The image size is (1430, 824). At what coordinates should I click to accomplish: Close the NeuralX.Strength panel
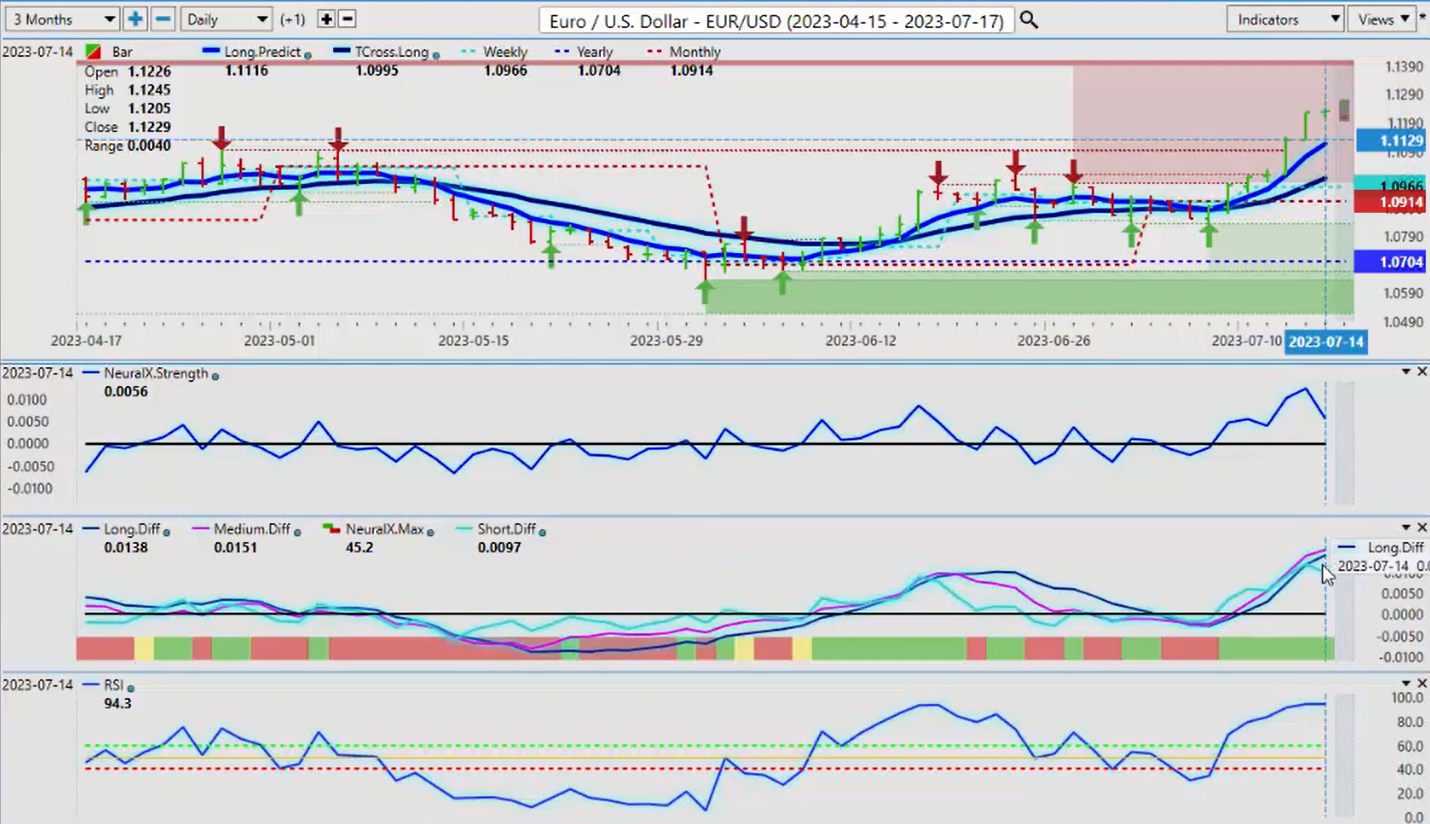[1422, 372]
